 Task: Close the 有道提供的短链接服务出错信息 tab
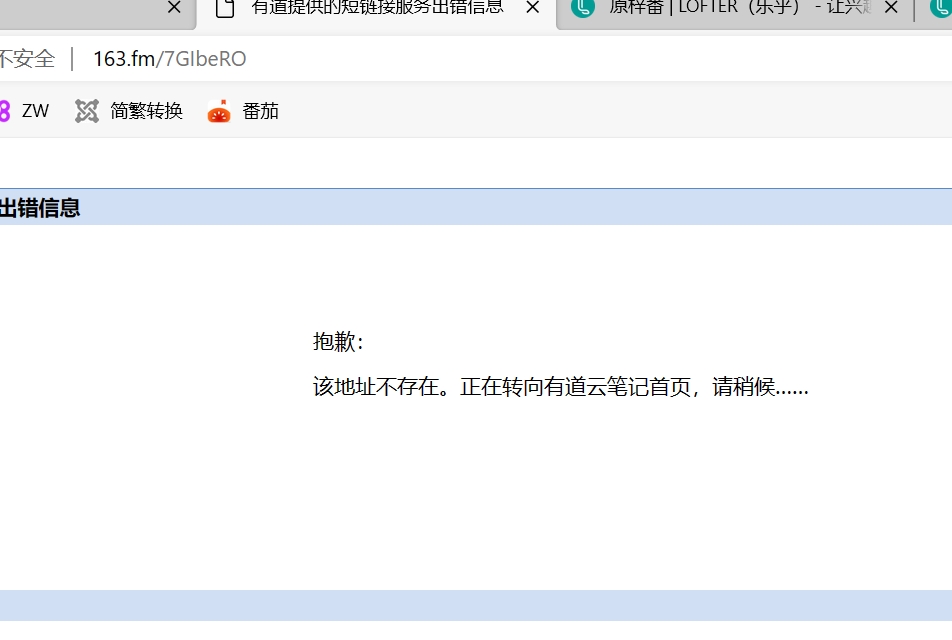tap(533, 8)
